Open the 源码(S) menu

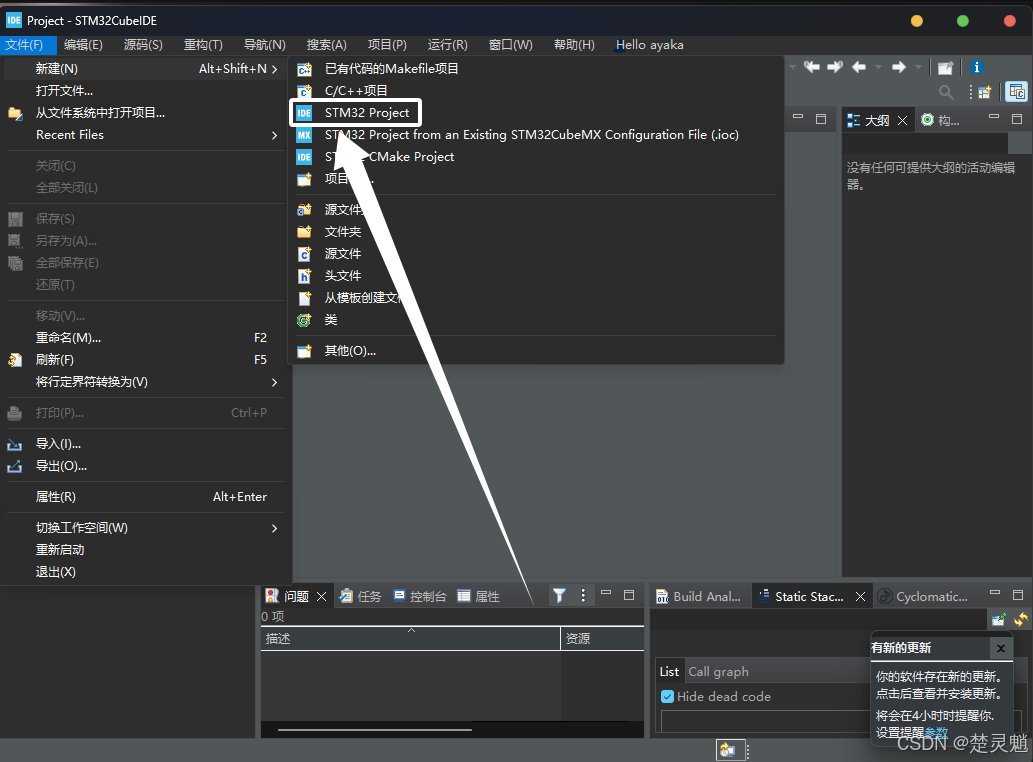click(143, 45)
